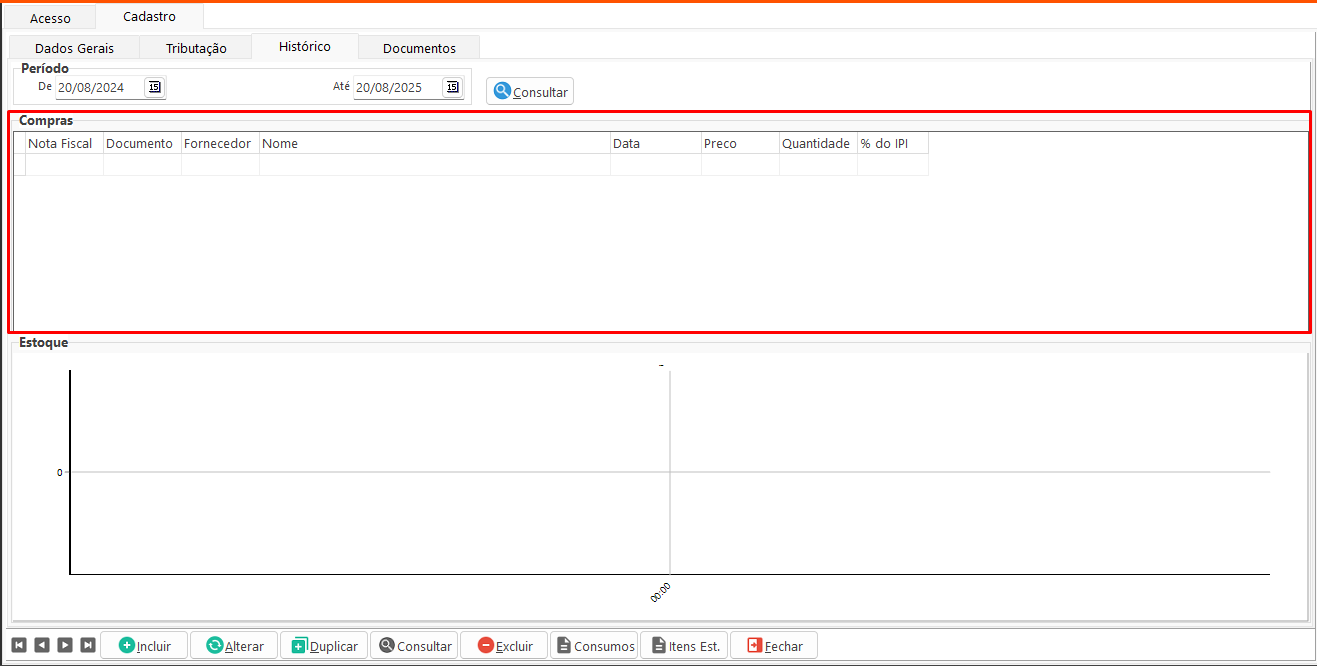This screenshot has width=1317, height=666.
Task: Open the 'Até' end date calendar picker
Action: [452, 87]
